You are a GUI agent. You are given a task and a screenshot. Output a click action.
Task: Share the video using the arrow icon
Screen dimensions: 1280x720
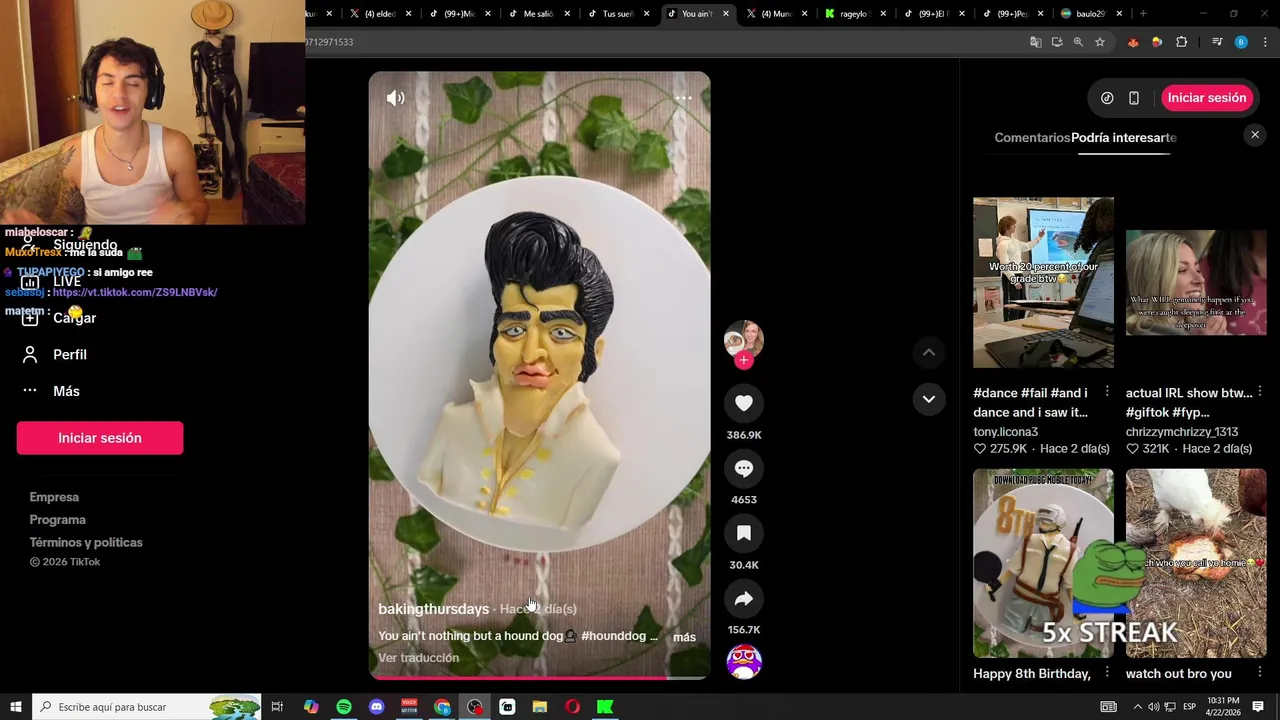click(744, 599)
